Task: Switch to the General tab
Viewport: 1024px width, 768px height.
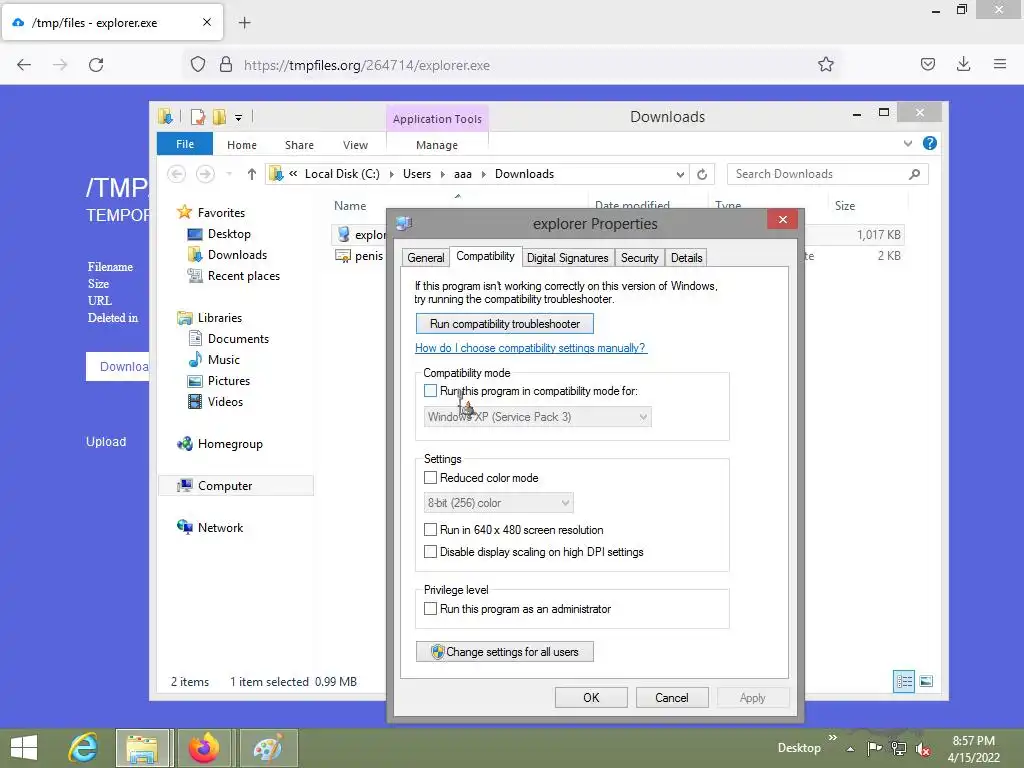Action: (x=426, y=258)
